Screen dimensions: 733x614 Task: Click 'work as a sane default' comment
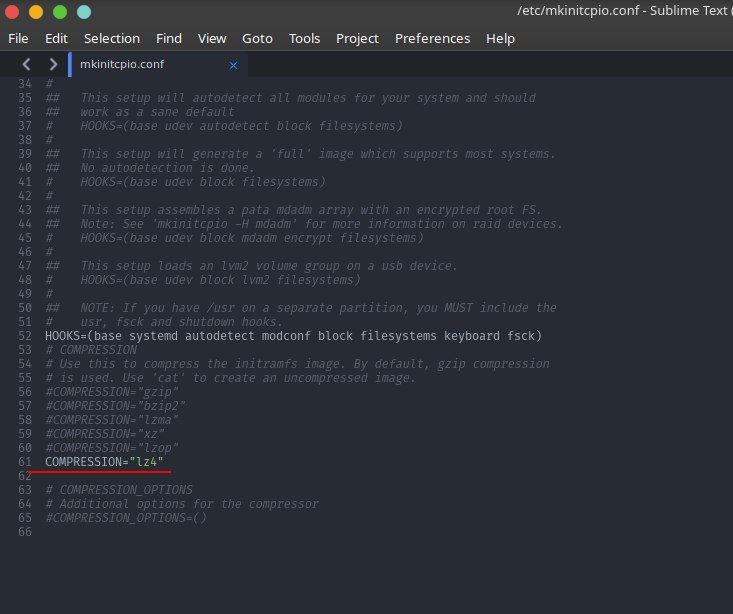click(x=140, y=112)
